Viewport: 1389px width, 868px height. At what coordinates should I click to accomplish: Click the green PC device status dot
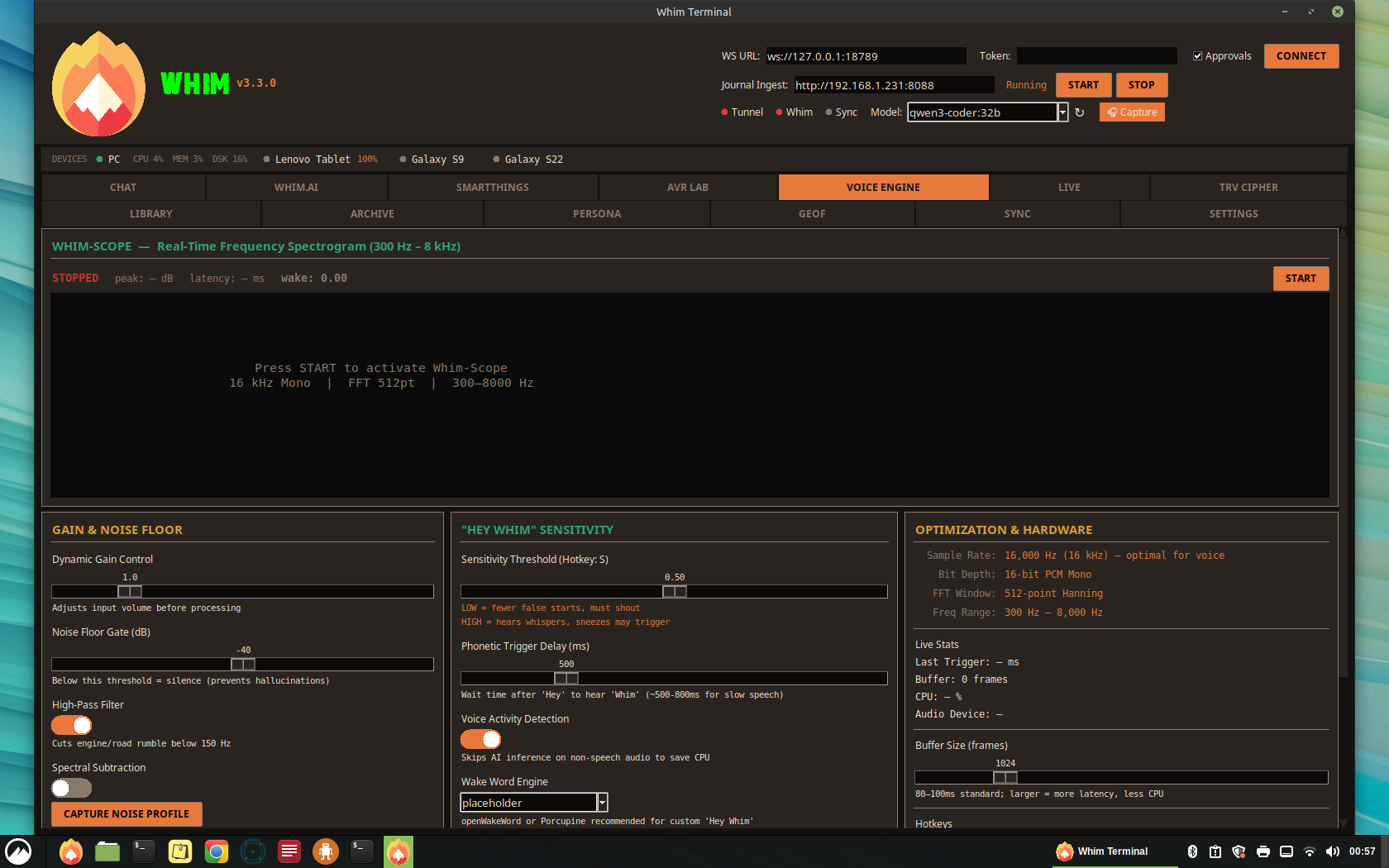99,159
